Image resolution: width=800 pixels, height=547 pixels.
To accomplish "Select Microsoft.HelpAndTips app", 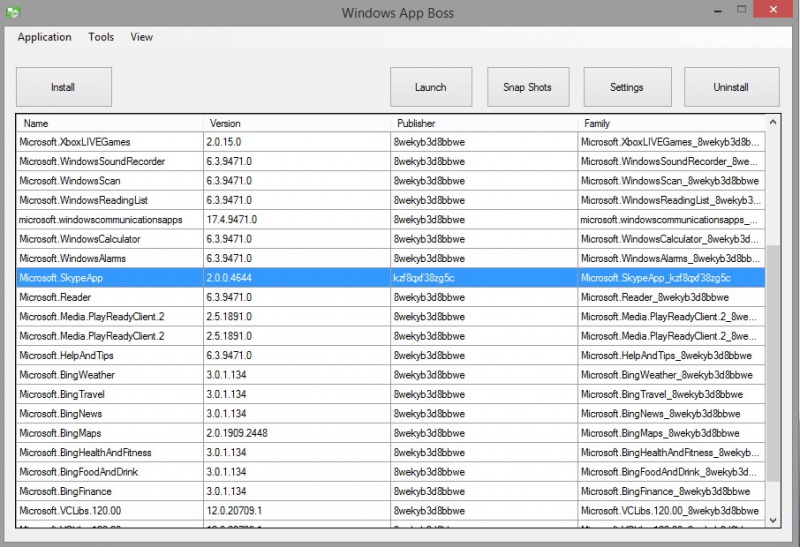I will 391,355.
